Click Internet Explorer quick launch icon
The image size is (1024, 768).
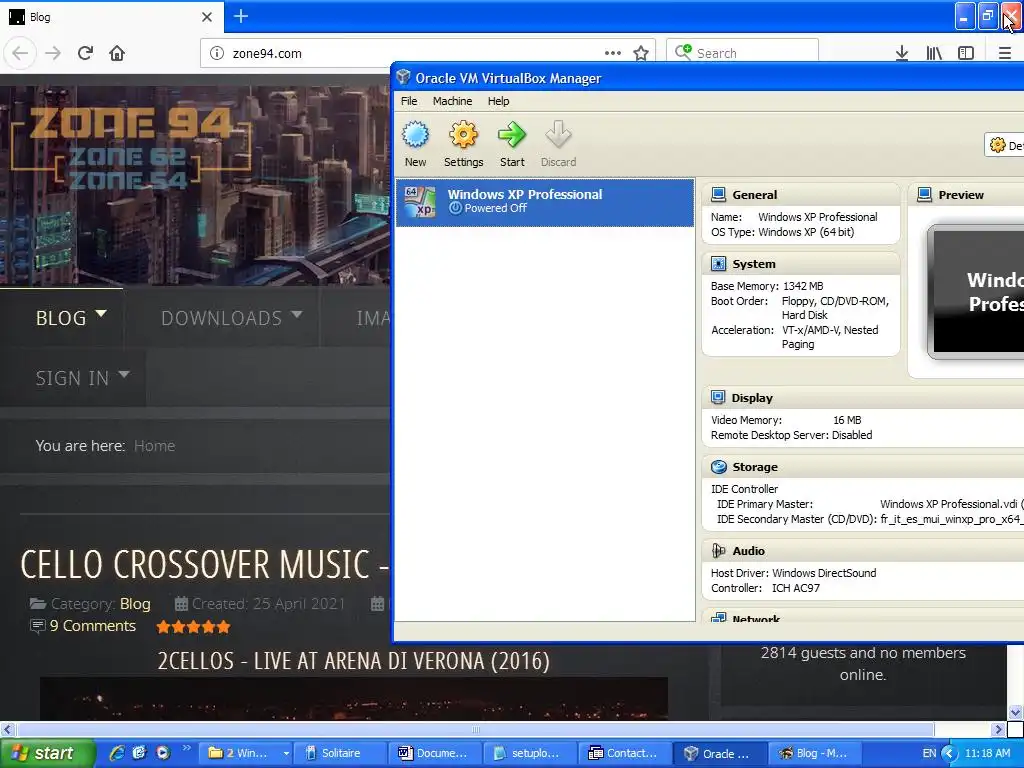point(117,753)
